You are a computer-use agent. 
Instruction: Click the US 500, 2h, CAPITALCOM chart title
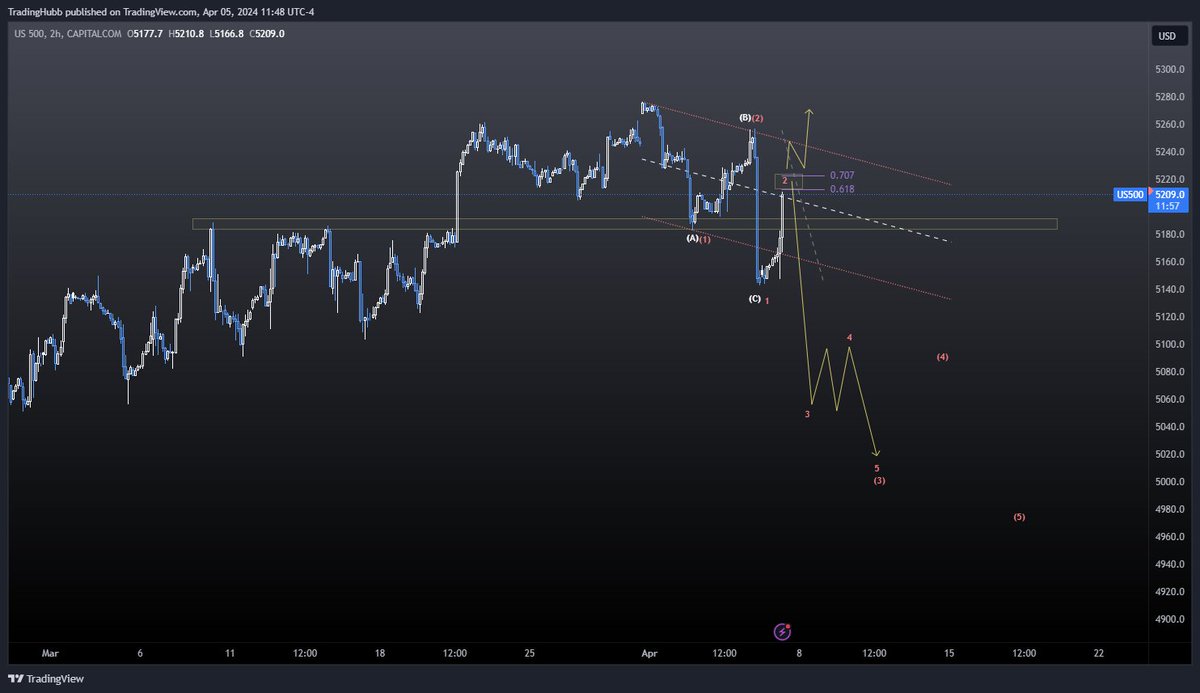tap(69, 33)
